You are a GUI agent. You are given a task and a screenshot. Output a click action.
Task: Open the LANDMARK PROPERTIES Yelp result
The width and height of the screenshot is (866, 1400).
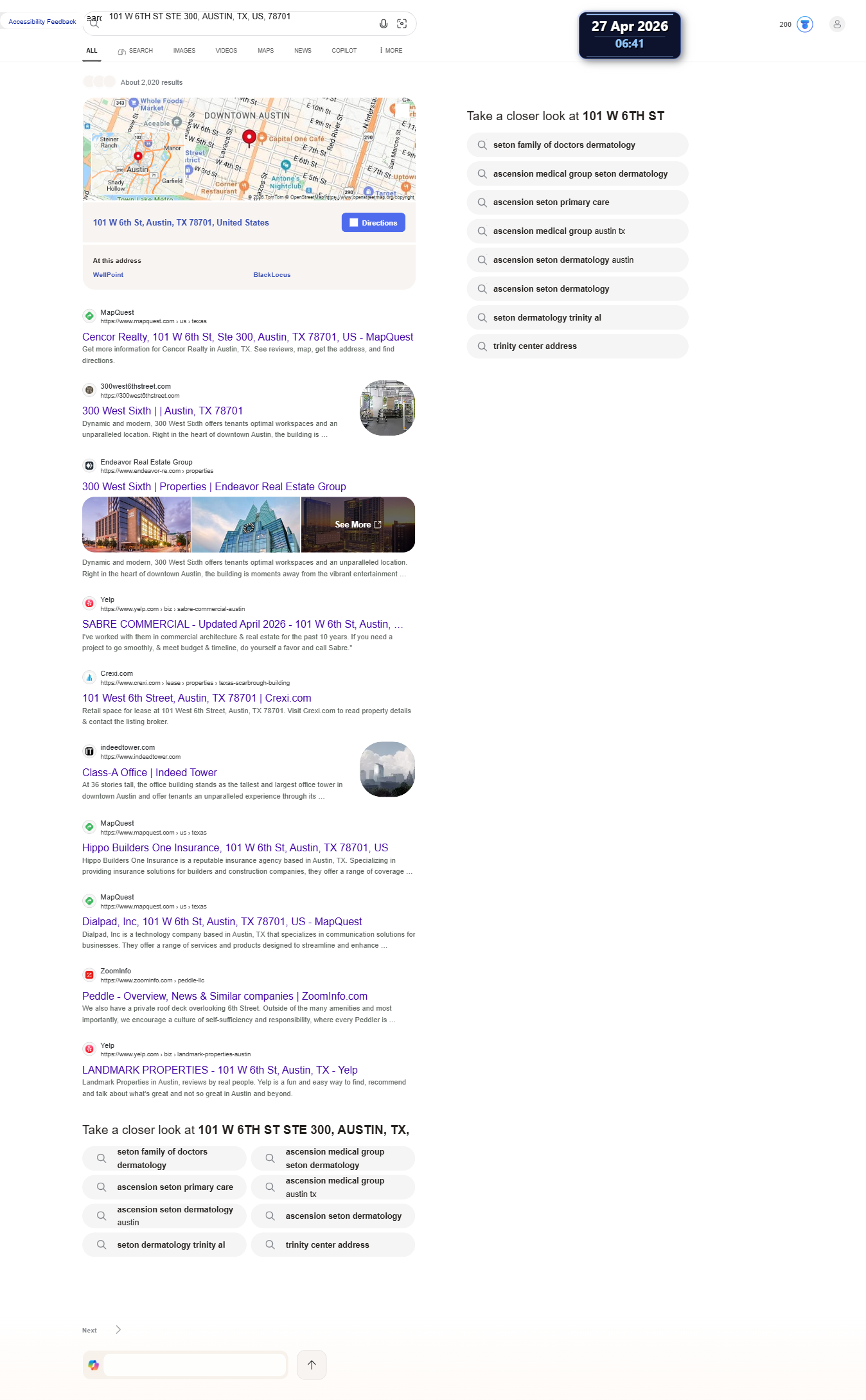pyautogui.click(x=220, y=1070)
